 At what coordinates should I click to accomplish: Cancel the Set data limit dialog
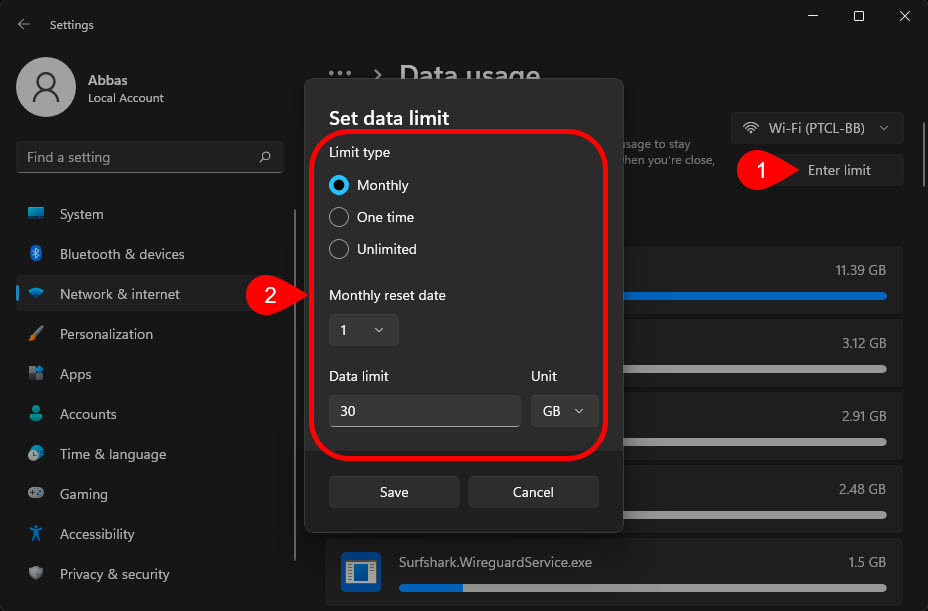tap(533, 492)
